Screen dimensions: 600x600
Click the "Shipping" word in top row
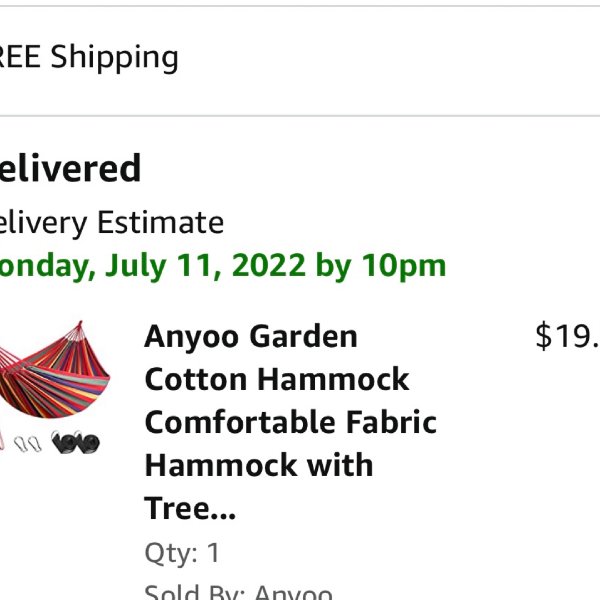point(115,57)
